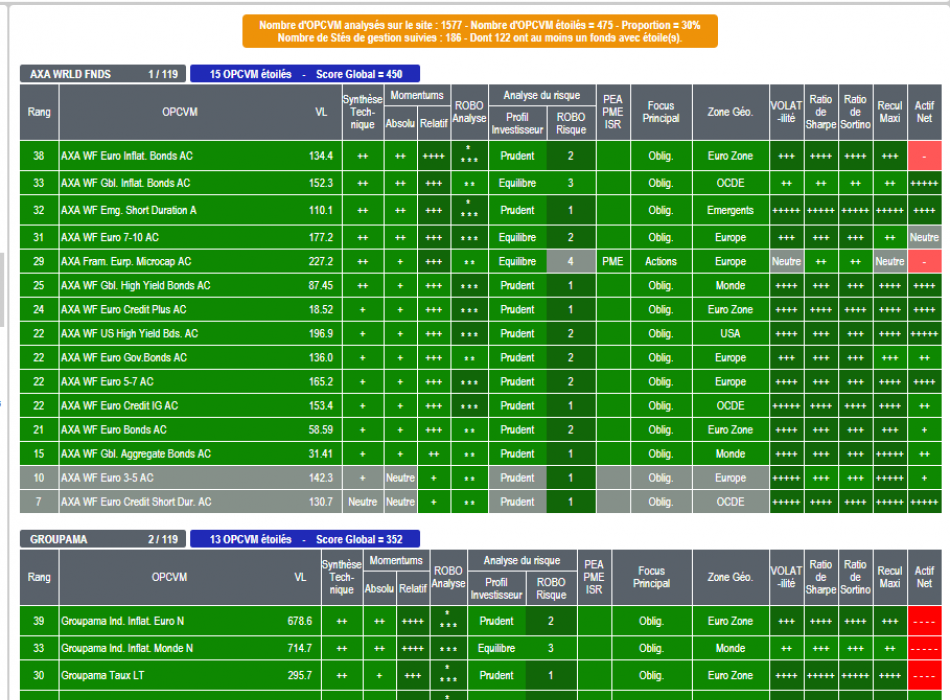Open fund AXA WF Gbl. Inflat. Bonds AC
The height and width of the screenshot is (700, 950).
[126, 183]
